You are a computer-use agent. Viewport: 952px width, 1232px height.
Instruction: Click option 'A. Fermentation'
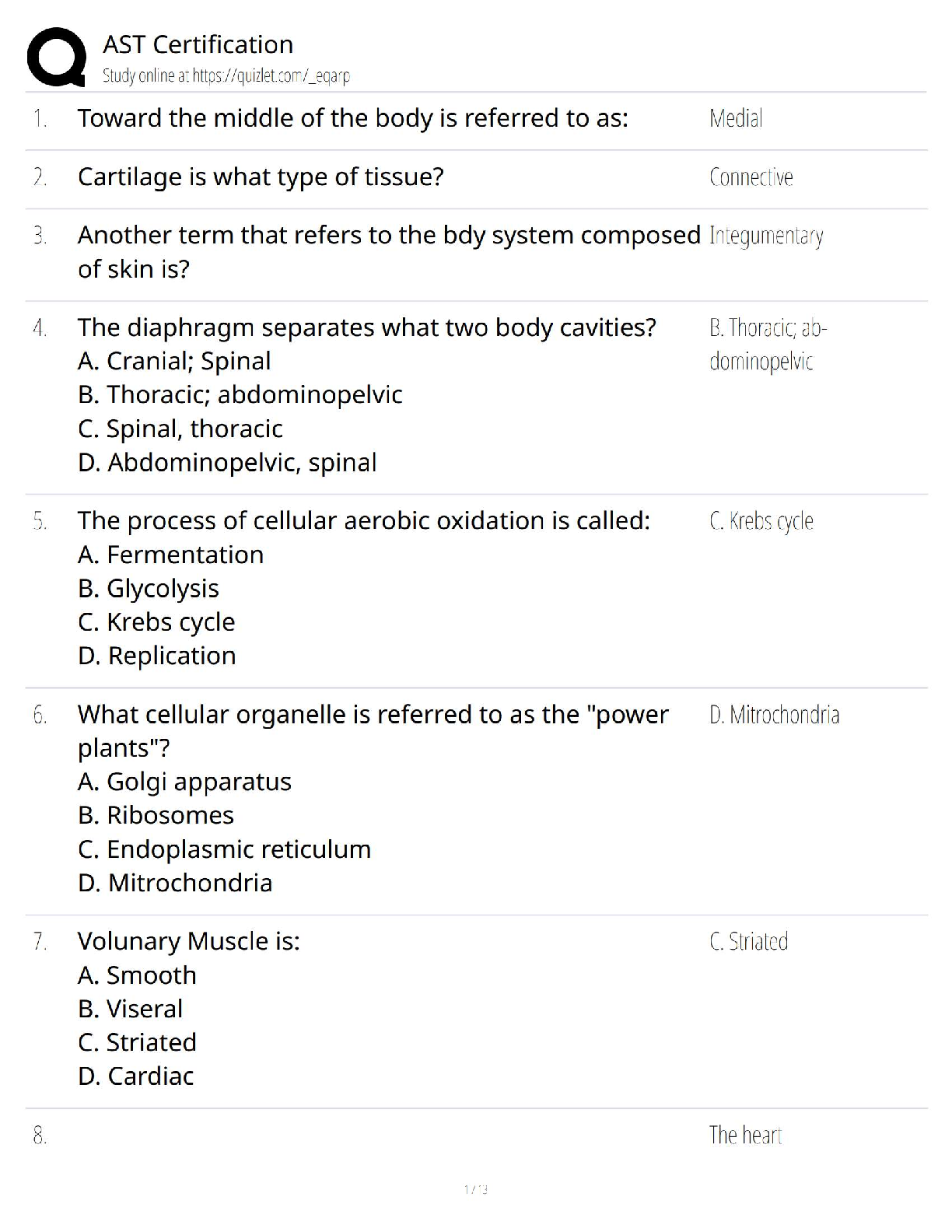[x=171, y=555]
